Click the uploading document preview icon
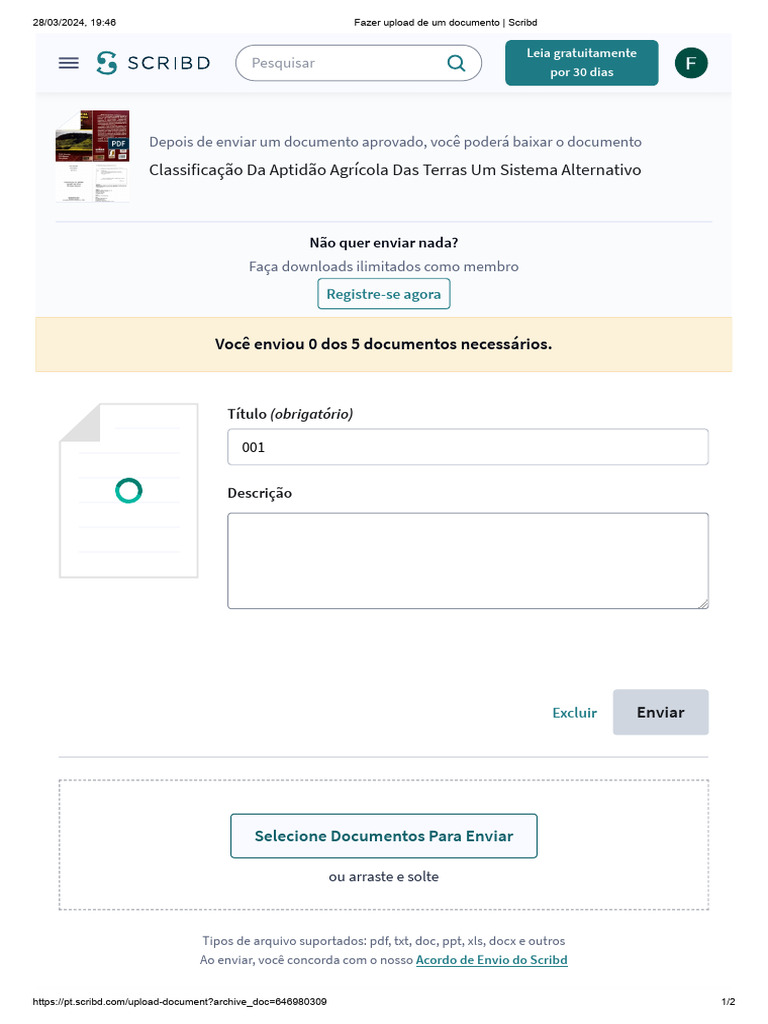Image resolution: width=768 pixels, height=1024 pixels. tap(128, 490)
